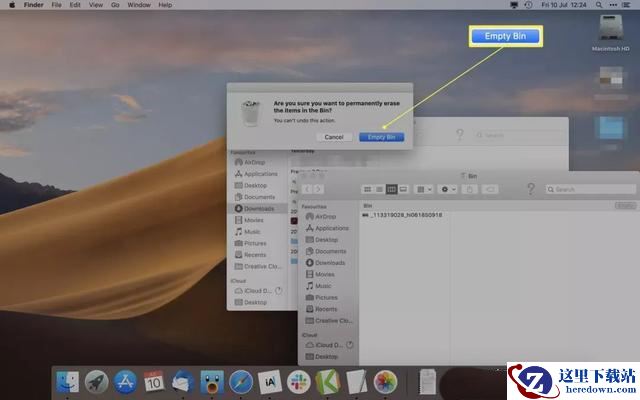Open the Edit menu
The height and width of the screenshot is (400, 640).
pyautogui.click(x=75, y=5)
